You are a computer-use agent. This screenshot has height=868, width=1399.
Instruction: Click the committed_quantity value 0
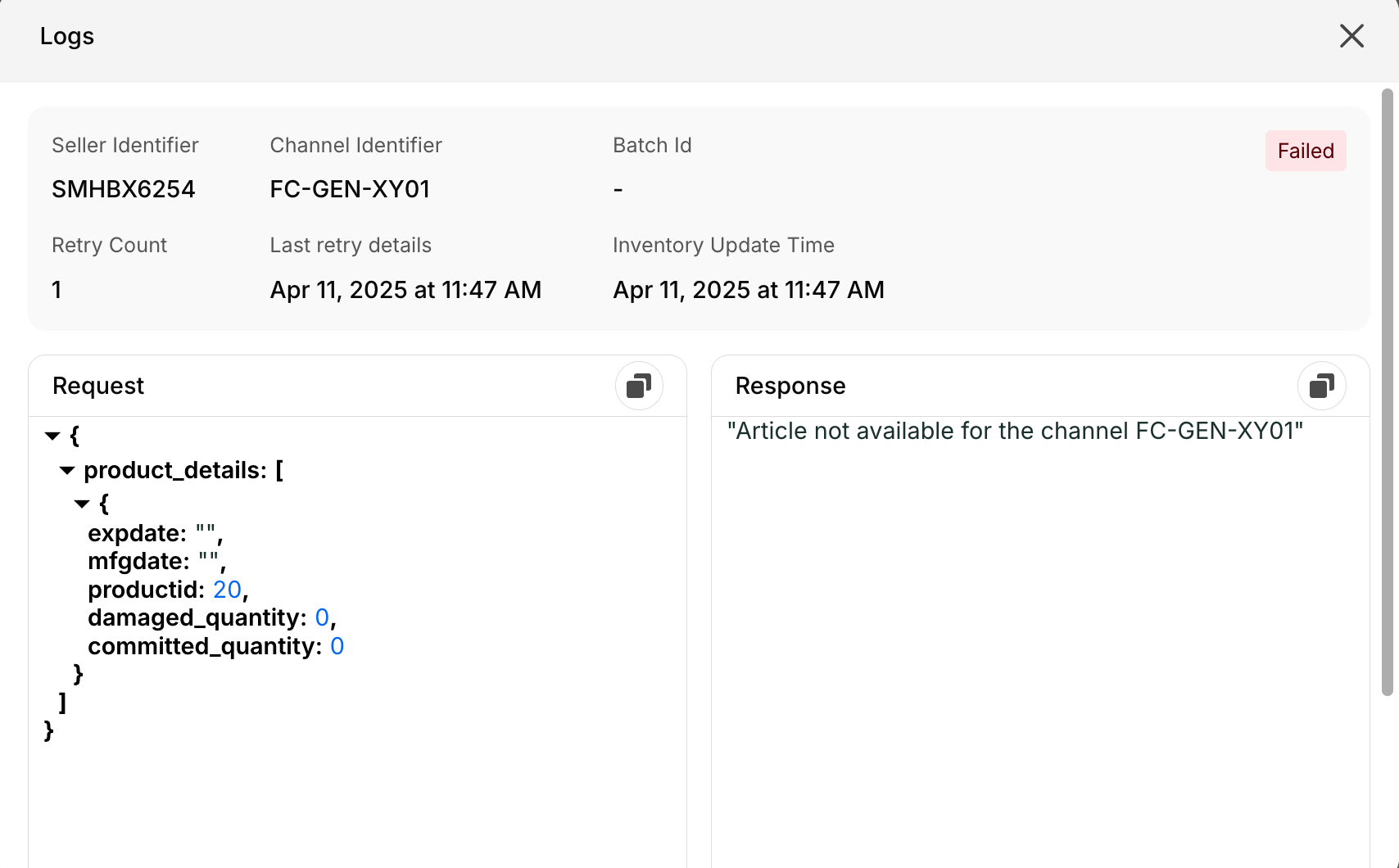pos(337,646)
